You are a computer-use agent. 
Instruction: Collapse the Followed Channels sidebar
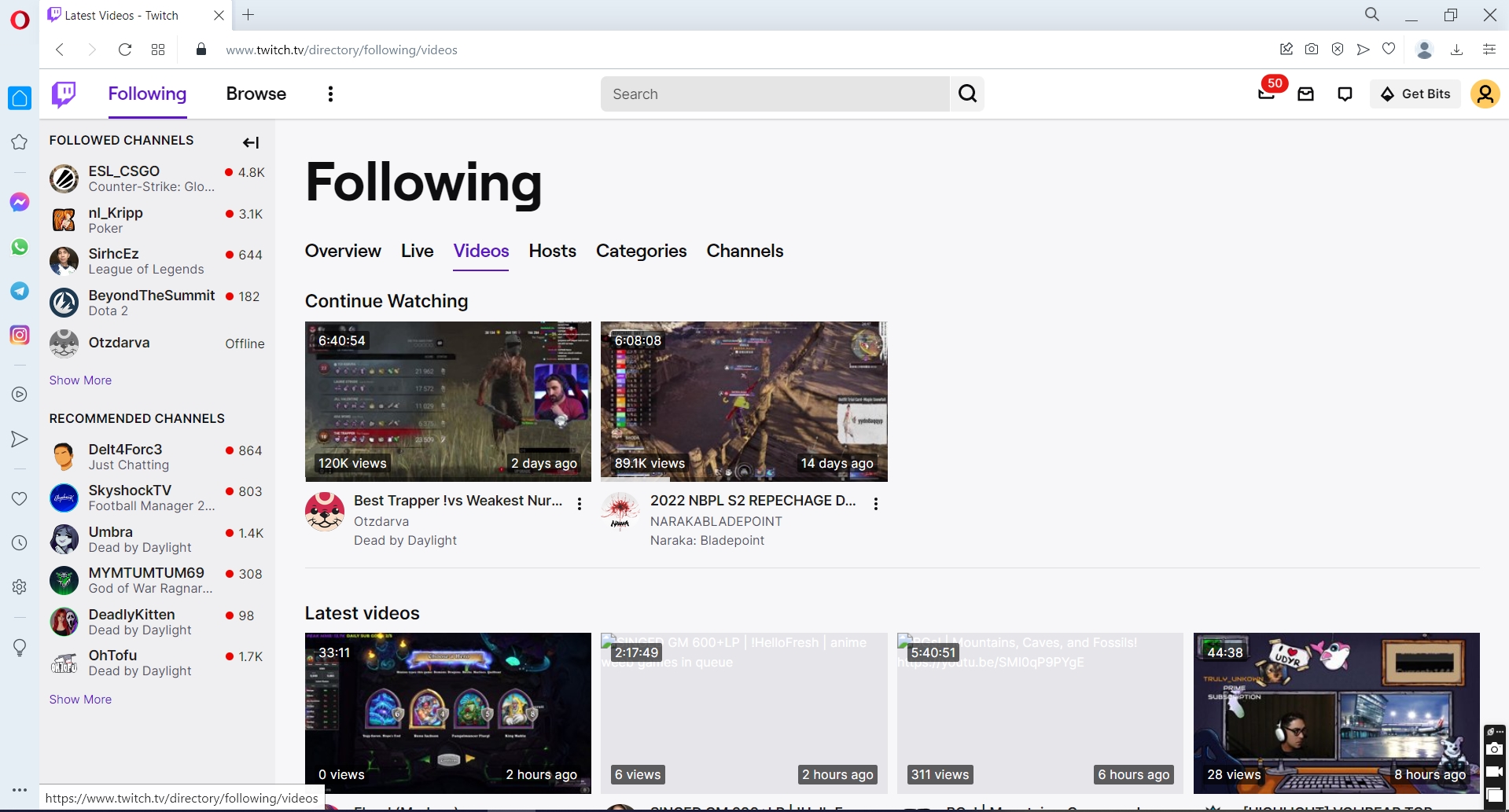click(x=250, y=142)
